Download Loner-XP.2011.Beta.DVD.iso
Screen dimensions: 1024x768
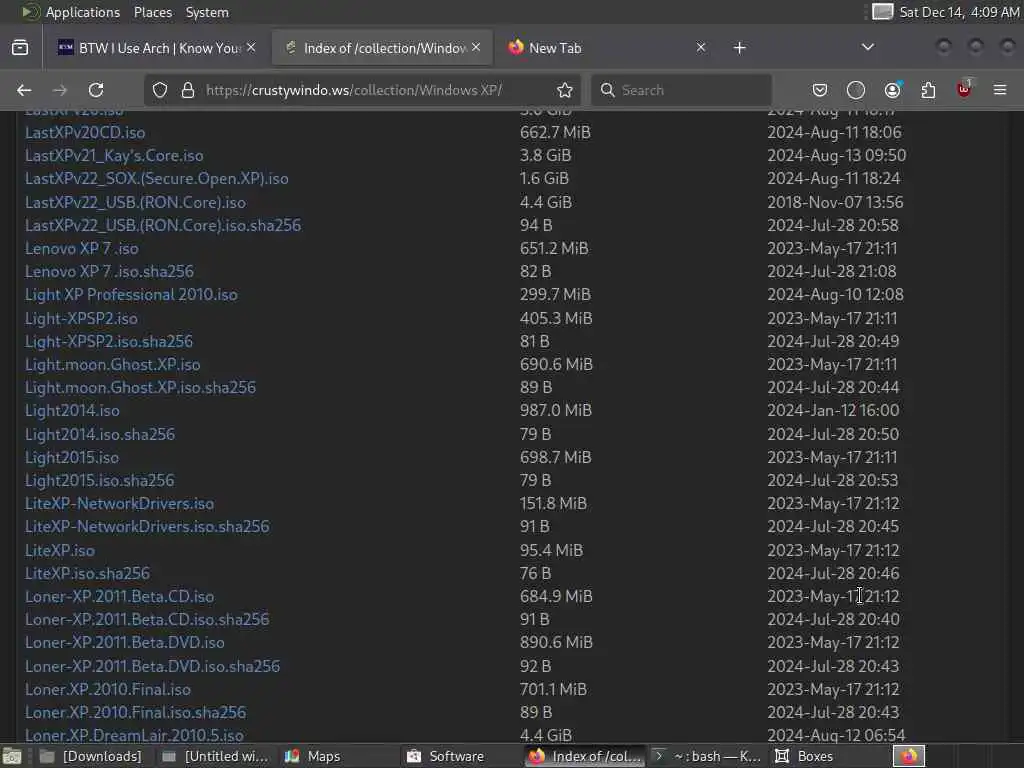coord(125,643)
